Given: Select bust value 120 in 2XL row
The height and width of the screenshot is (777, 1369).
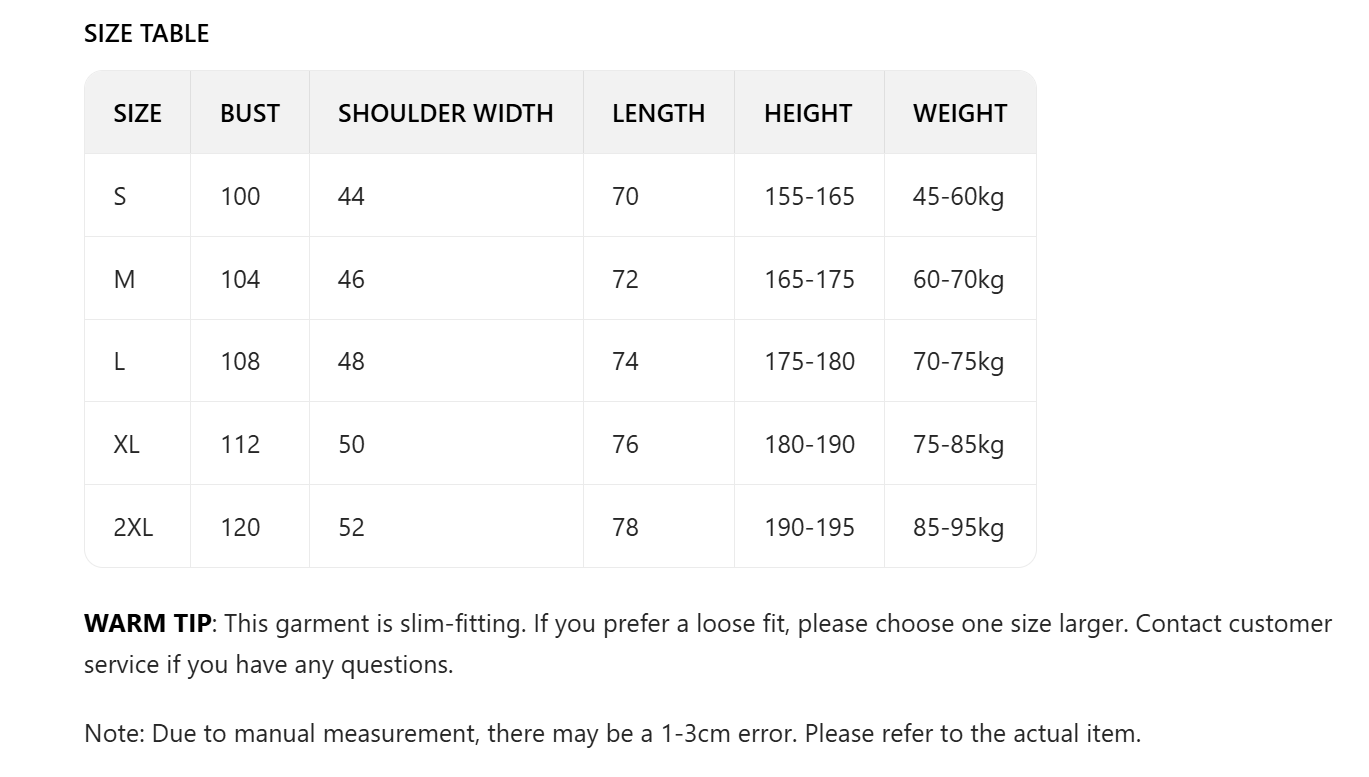Looking at the screenshot, I should pos(240,527).
